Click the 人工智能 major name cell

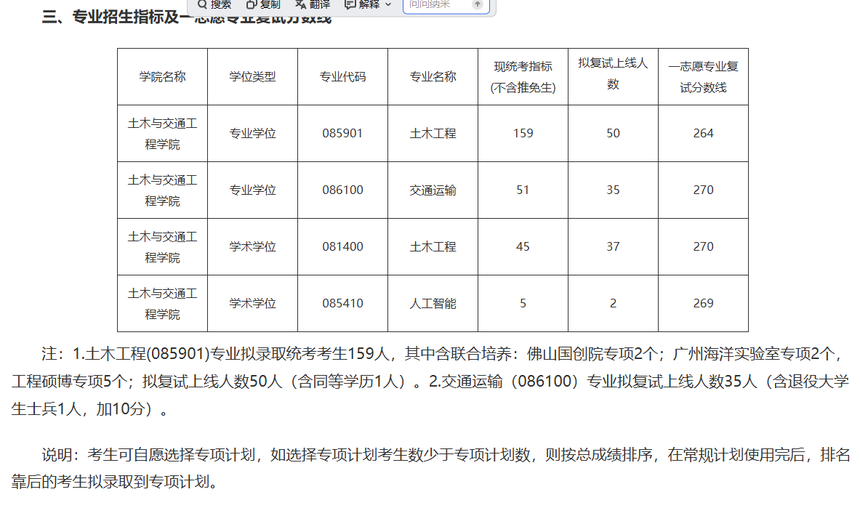tap(432, 303)
